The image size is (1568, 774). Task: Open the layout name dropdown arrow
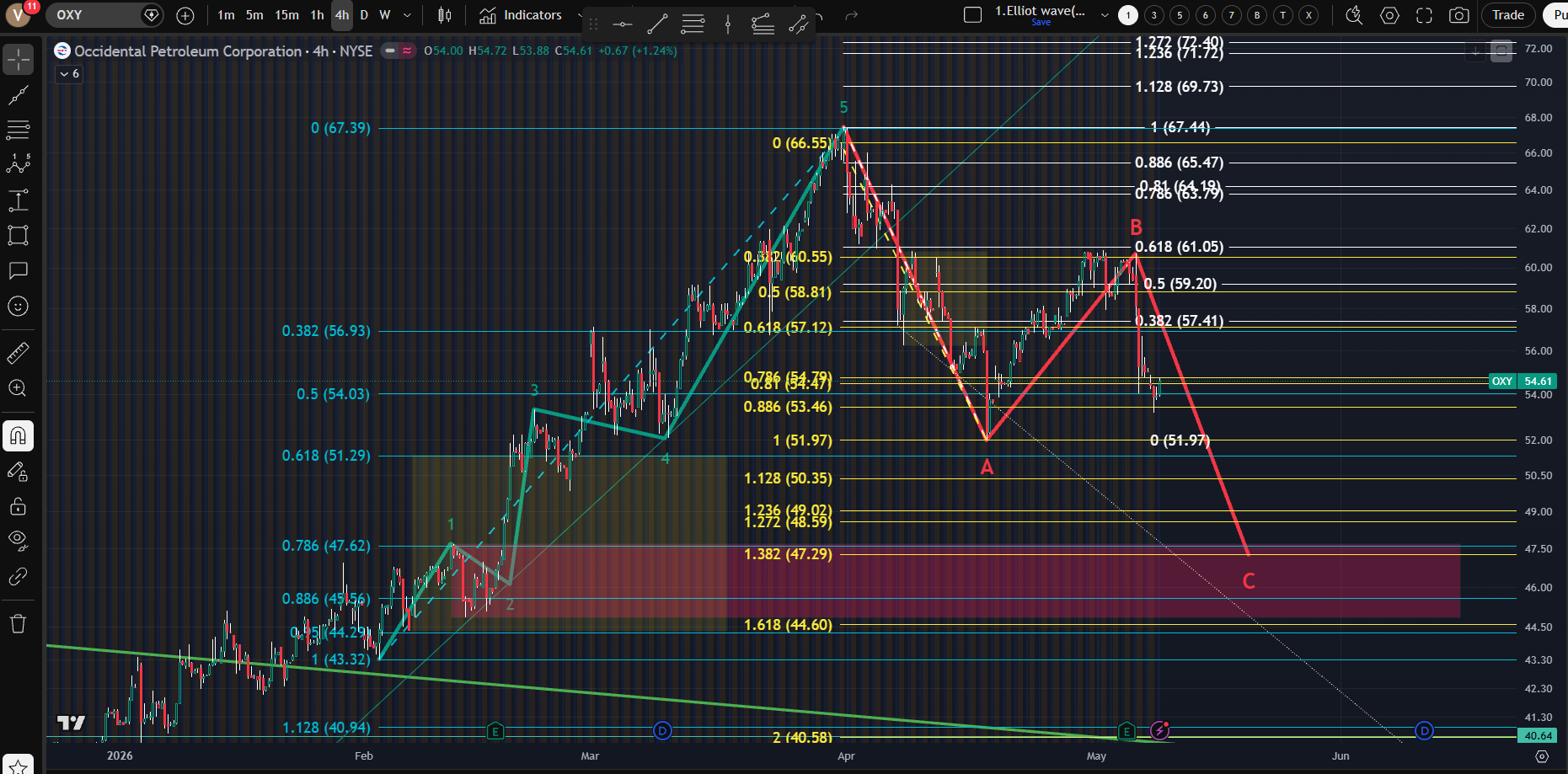coord(1105,15)
